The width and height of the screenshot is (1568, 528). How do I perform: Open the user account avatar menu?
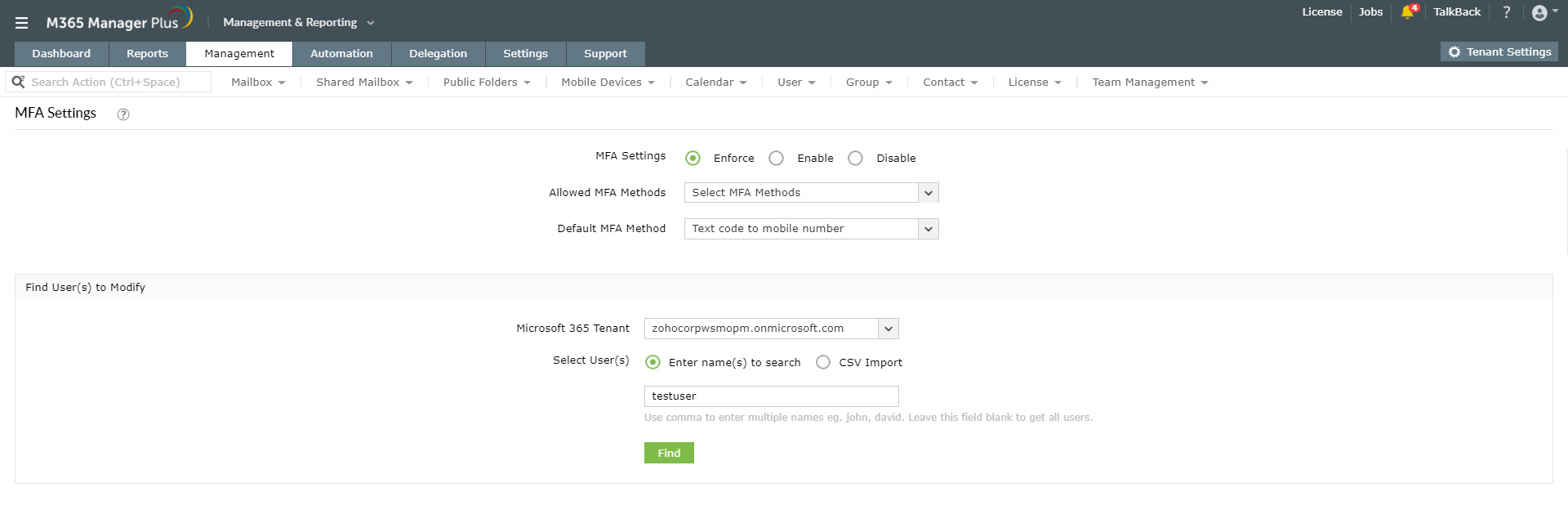coord(1540,13)
